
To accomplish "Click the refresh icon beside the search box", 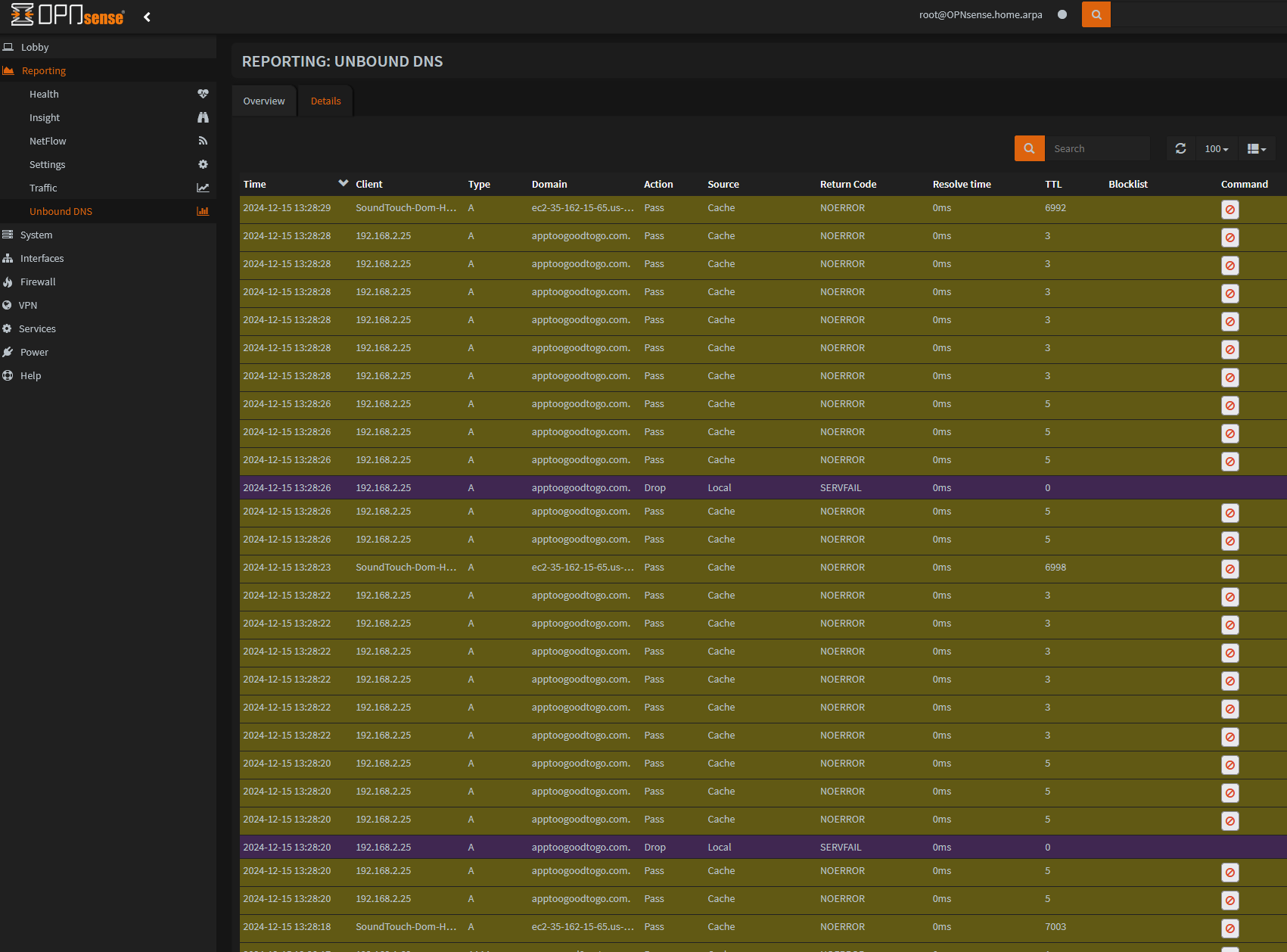I will [1180, 148].
